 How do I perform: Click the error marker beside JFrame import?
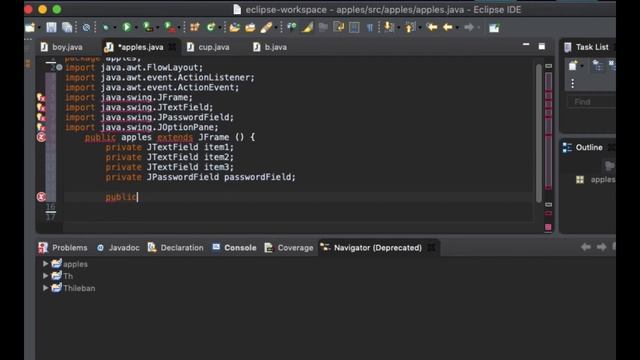coord(41,98)
